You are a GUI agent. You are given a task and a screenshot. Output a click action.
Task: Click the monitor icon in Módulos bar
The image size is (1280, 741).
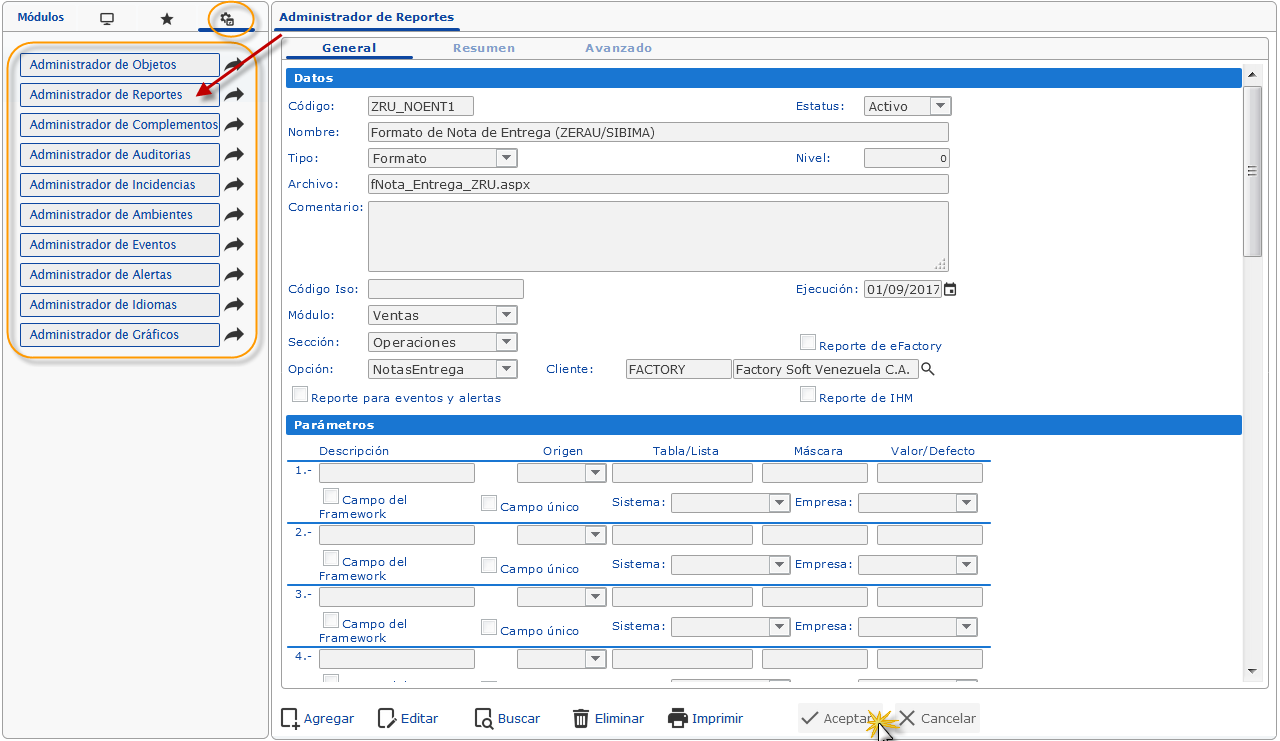[107, 19]
